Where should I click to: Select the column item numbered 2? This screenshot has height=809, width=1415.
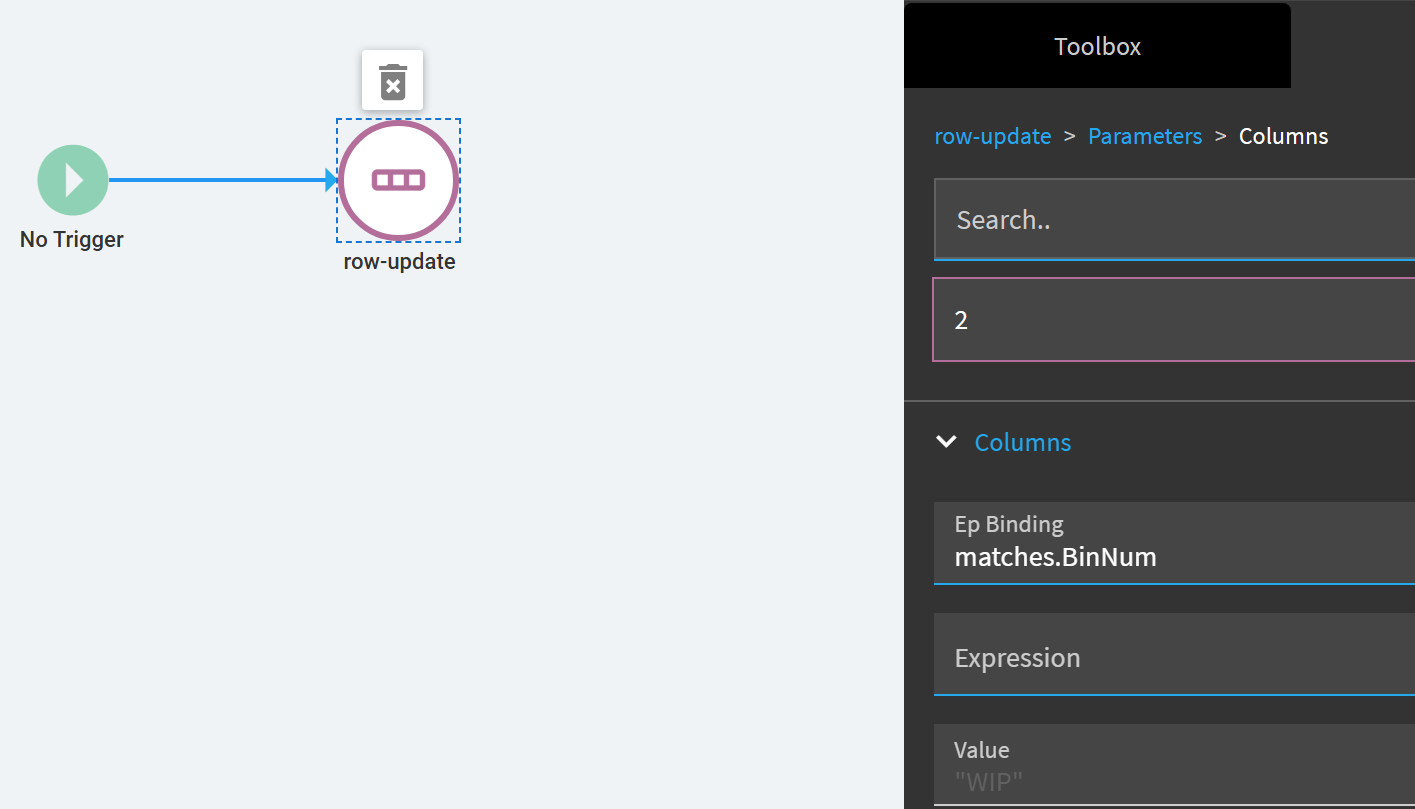pos(1174,320)
